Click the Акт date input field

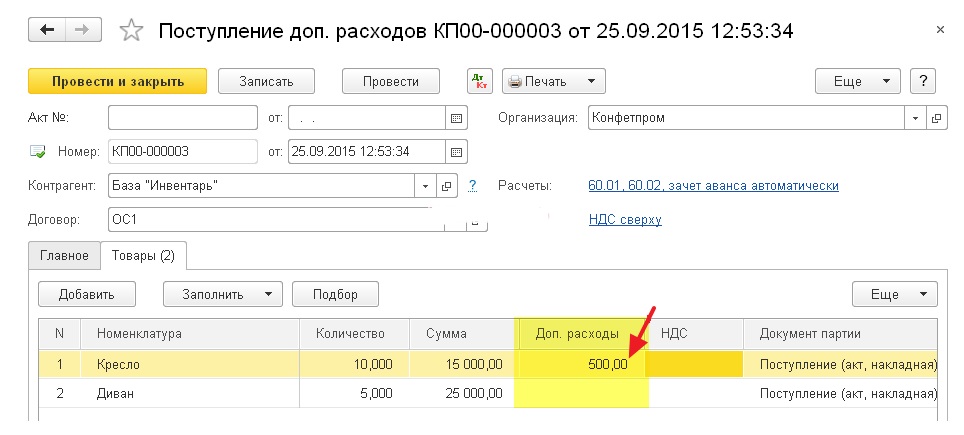367,118
